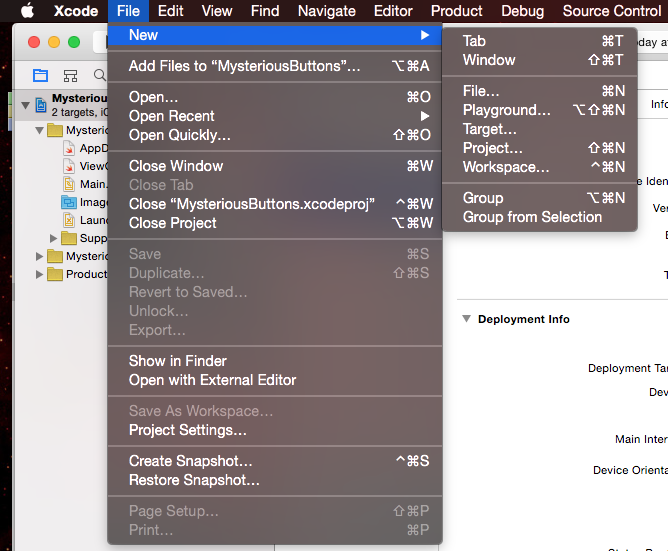Select Group from Selection
This screenshot has height=551, width=668.
(x=540, y=217)
